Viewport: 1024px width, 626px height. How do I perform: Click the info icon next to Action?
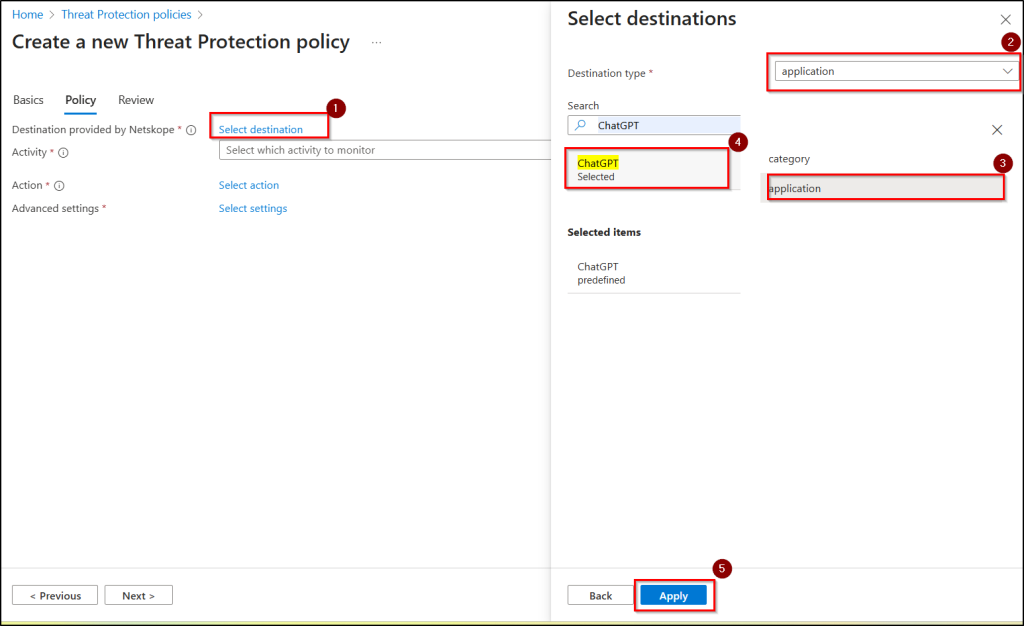[x=59, y=186]
